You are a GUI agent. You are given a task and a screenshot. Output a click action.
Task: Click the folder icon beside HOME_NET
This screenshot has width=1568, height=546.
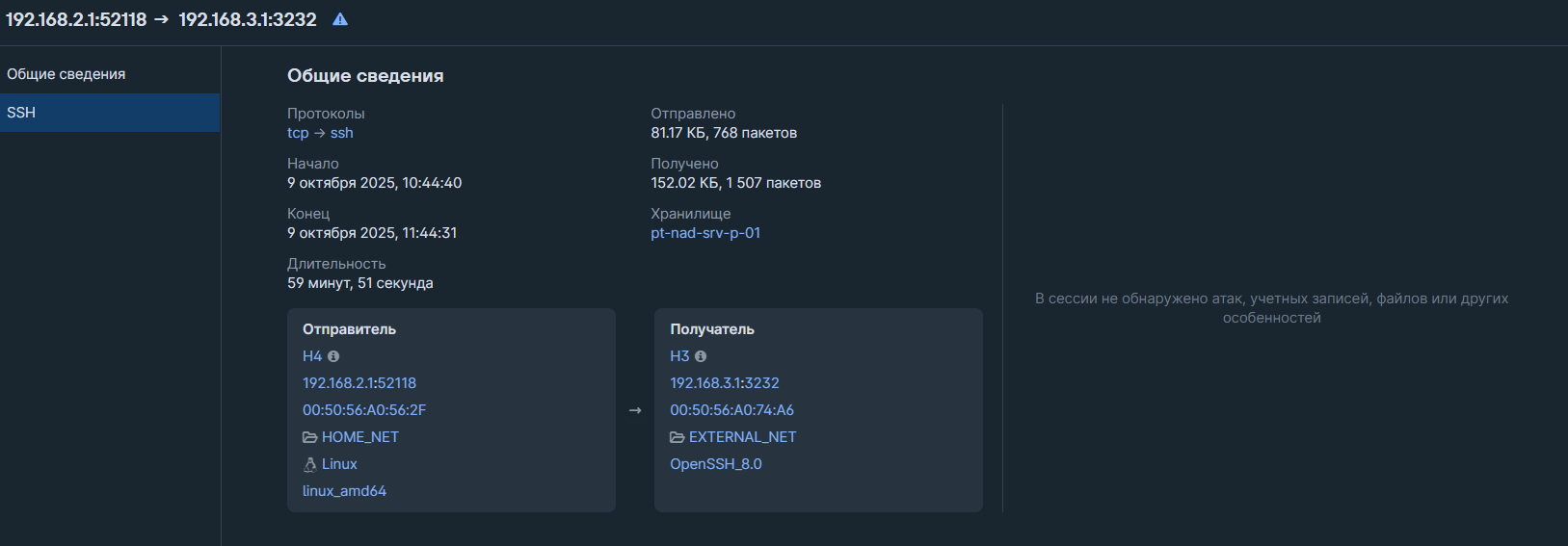[x=310, y=437]
